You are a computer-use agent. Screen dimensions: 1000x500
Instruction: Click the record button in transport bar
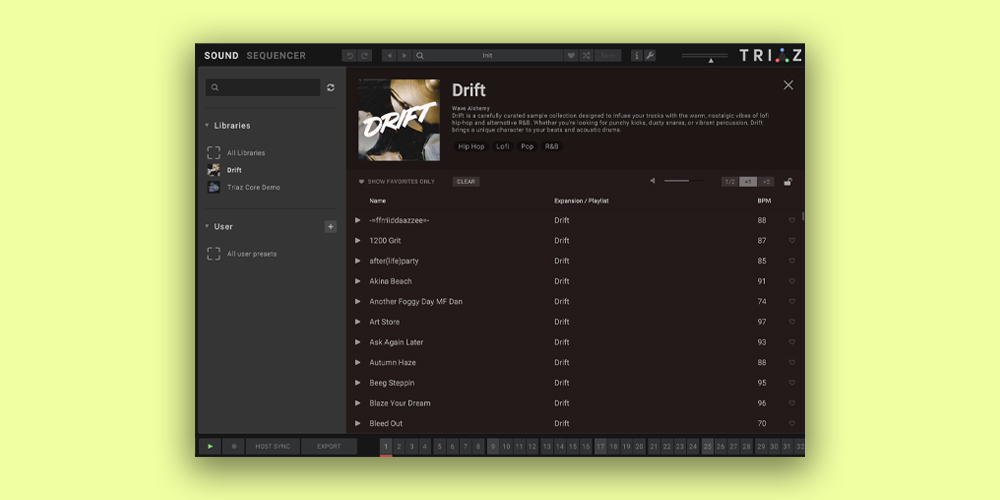tap(233, 446)
